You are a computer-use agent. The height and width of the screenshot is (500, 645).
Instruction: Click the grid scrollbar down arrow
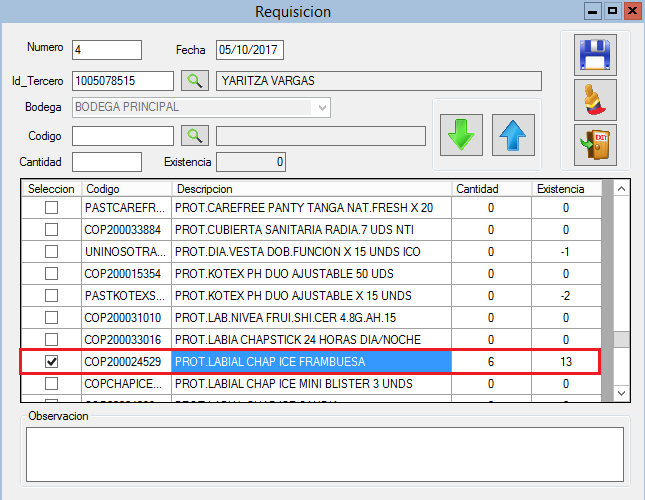click(621, 393)
